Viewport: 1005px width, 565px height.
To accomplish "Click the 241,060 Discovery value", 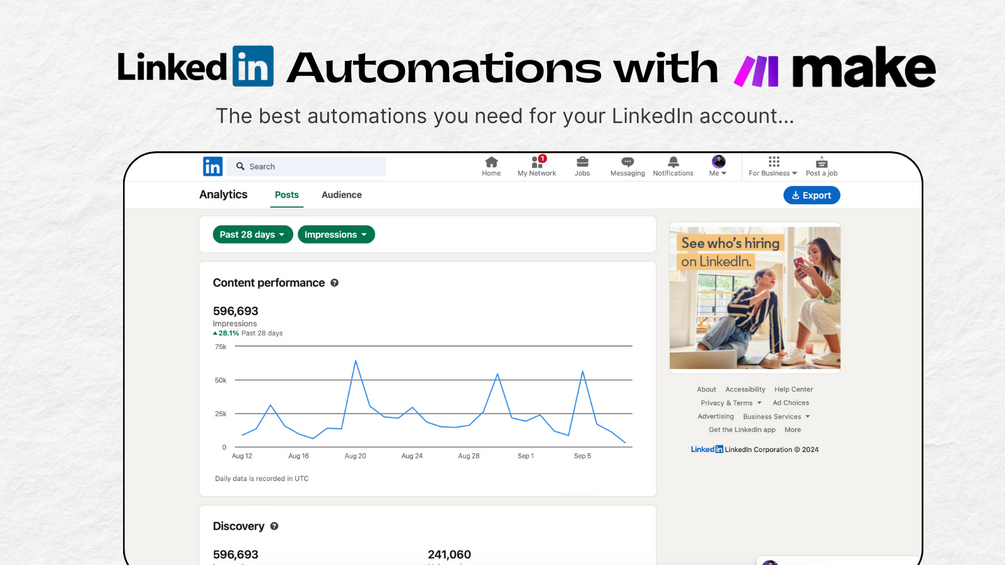I will tap(449, 555).
